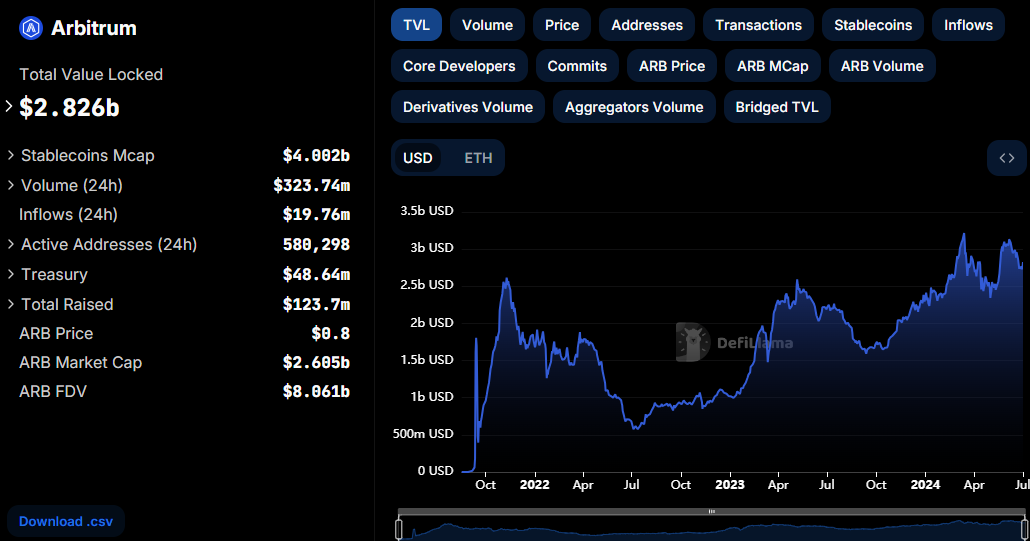
Task: Click the 3.5b USD axis label
Action: [x=426, y=211]
